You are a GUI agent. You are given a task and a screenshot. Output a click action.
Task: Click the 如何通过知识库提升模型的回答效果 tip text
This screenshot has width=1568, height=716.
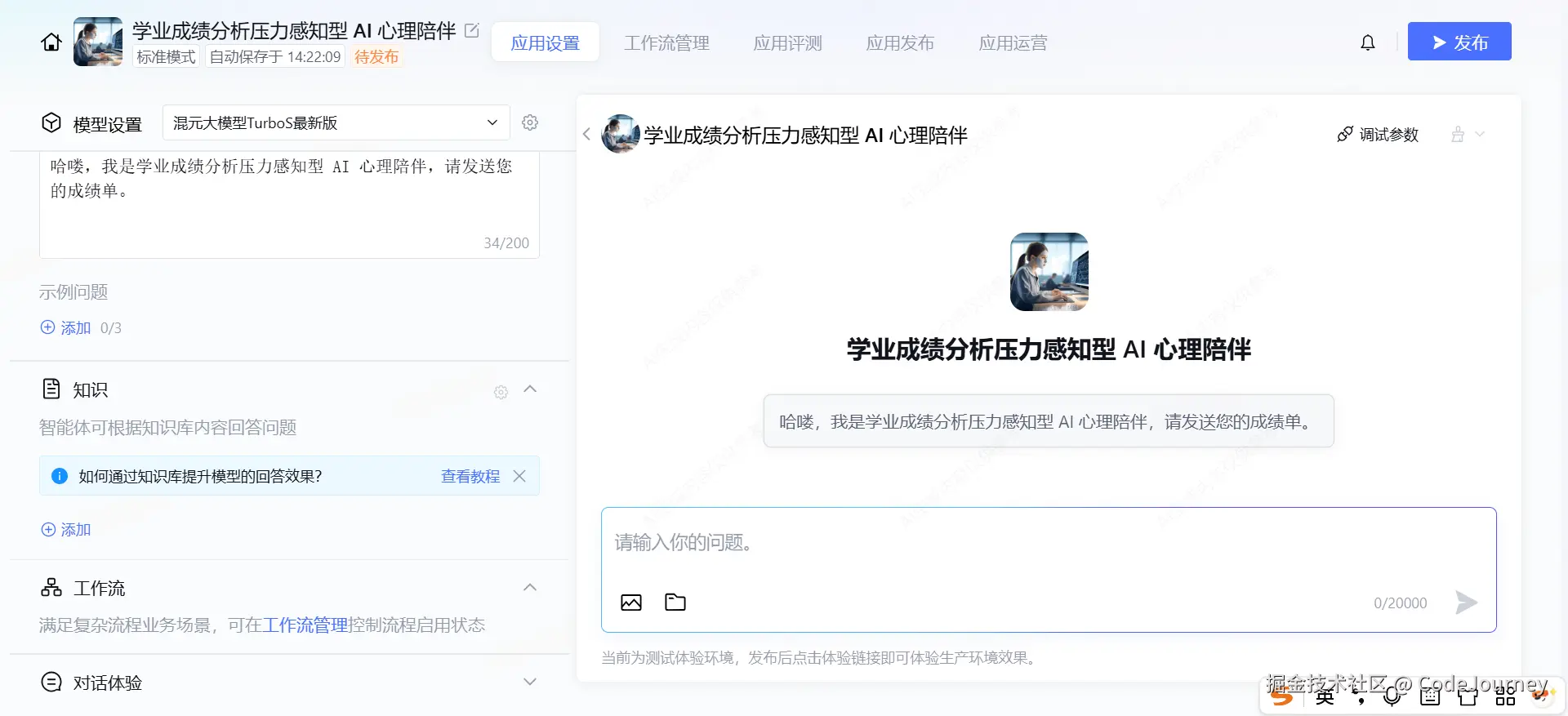coord(201,476)
